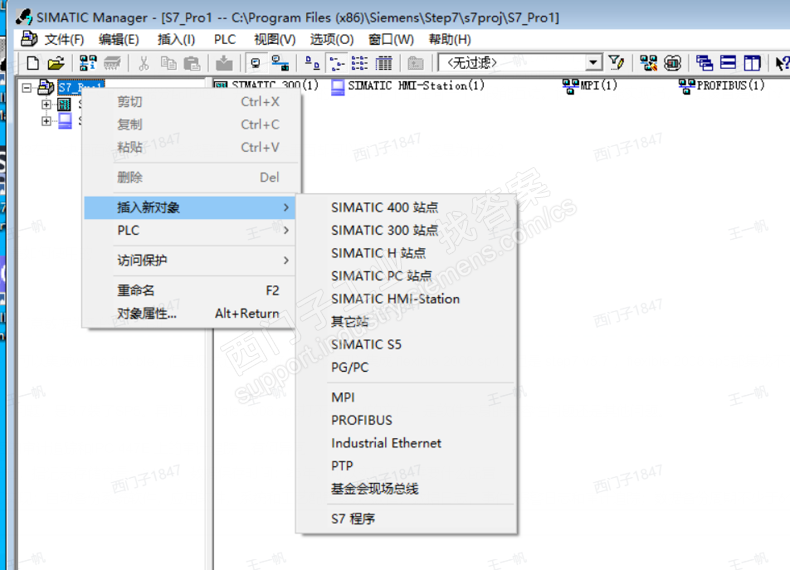Image resolution: width=790 pixels, height=570 pixels.
Task: Choose 重命名 from the context menu
Action: [190, 290]
